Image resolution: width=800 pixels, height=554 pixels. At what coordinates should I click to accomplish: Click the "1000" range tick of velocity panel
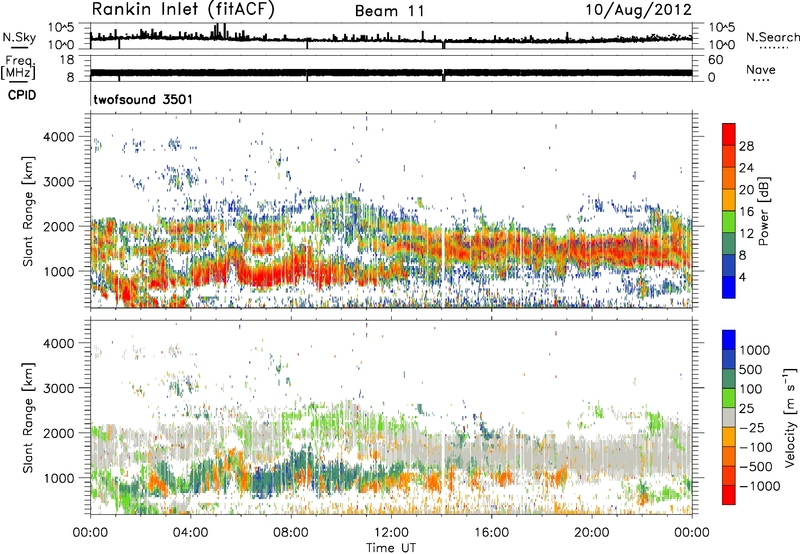click(58, 478)
